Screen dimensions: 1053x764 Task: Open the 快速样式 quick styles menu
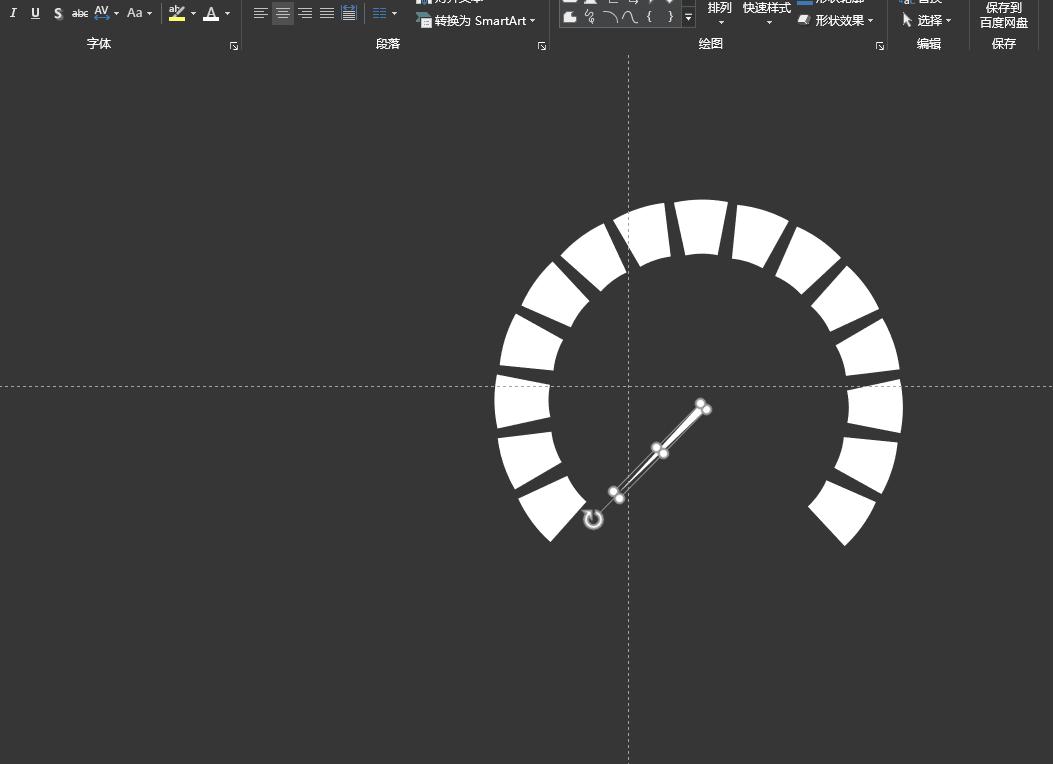766,12
